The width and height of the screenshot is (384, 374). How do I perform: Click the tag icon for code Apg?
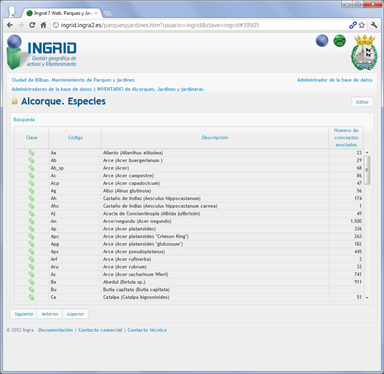coord(31,244)
